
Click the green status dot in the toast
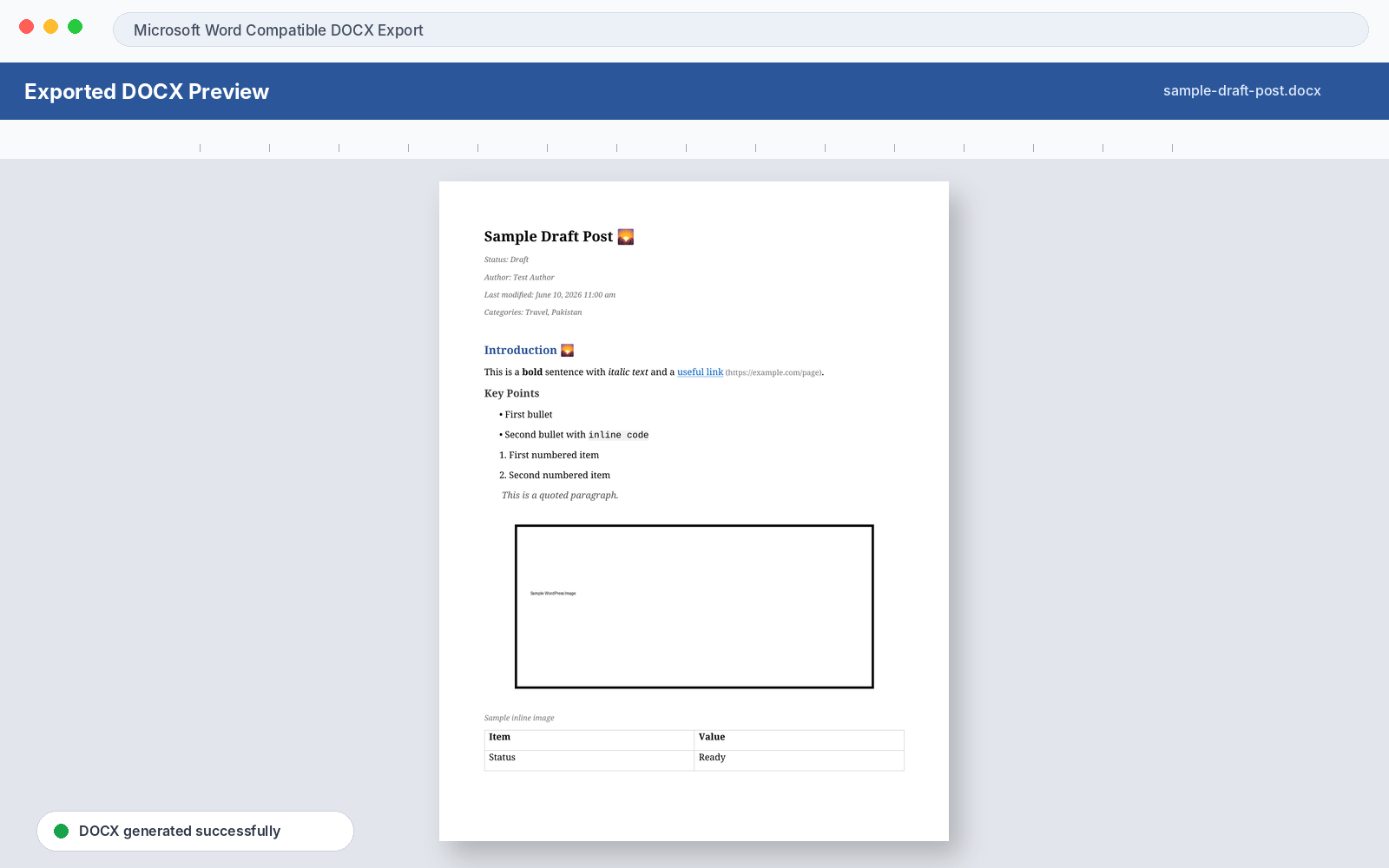pos(62,831)
